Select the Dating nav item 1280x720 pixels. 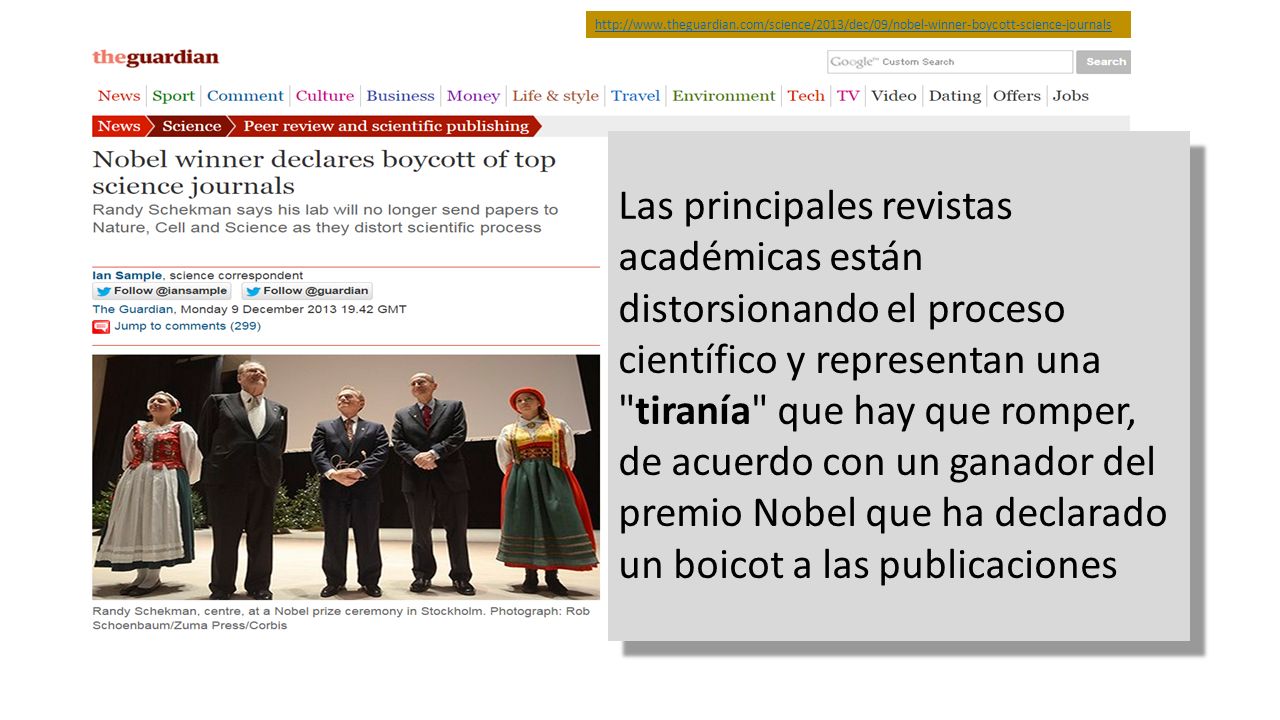pos(954,96)
